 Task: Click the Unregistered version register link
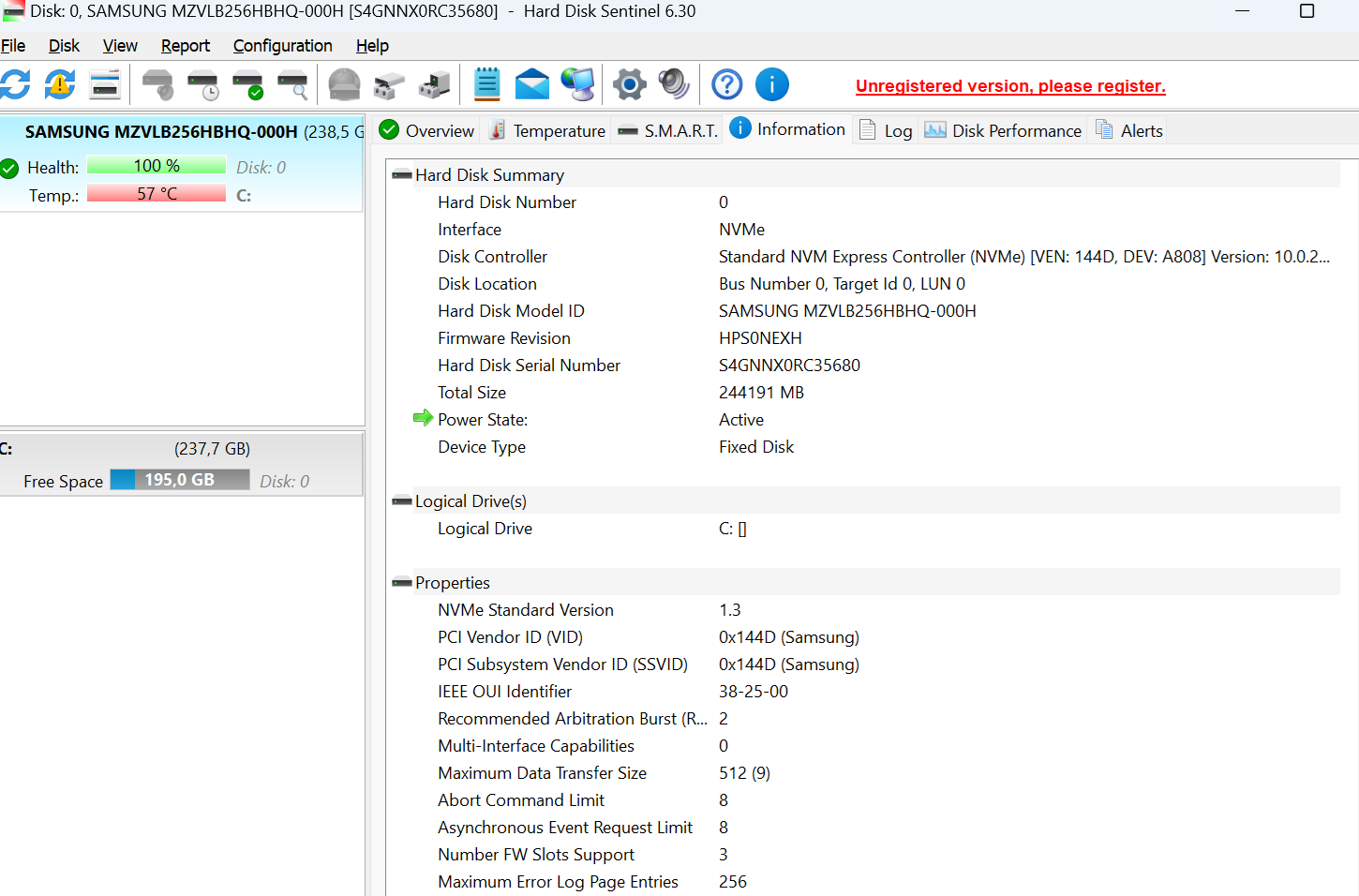[1009, 86]
